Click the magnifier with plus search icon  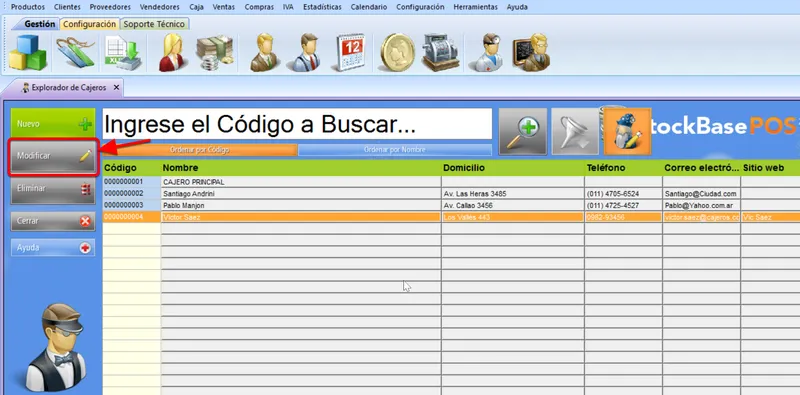522,131
